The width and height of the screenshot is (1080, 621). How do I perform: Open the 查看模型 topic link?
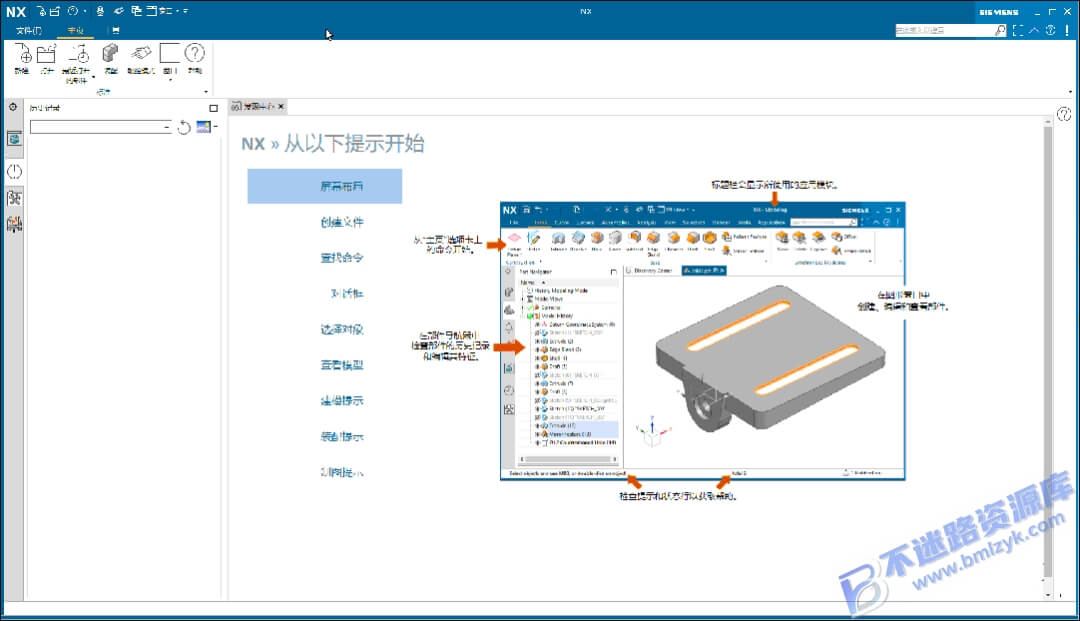click(342, 365)
